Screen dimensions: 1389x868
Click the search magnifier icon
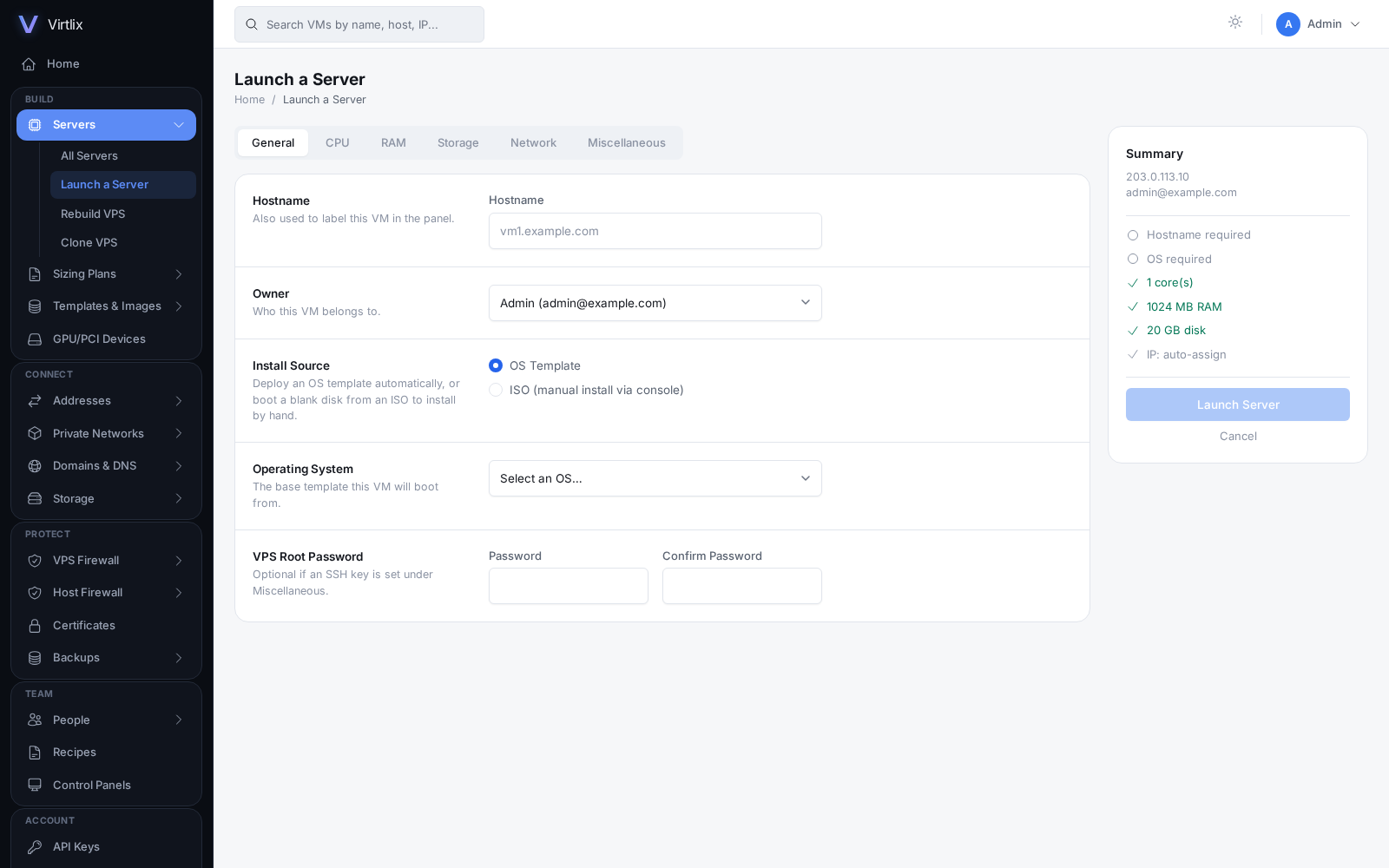pyautogui.click(x=252, y=24)
